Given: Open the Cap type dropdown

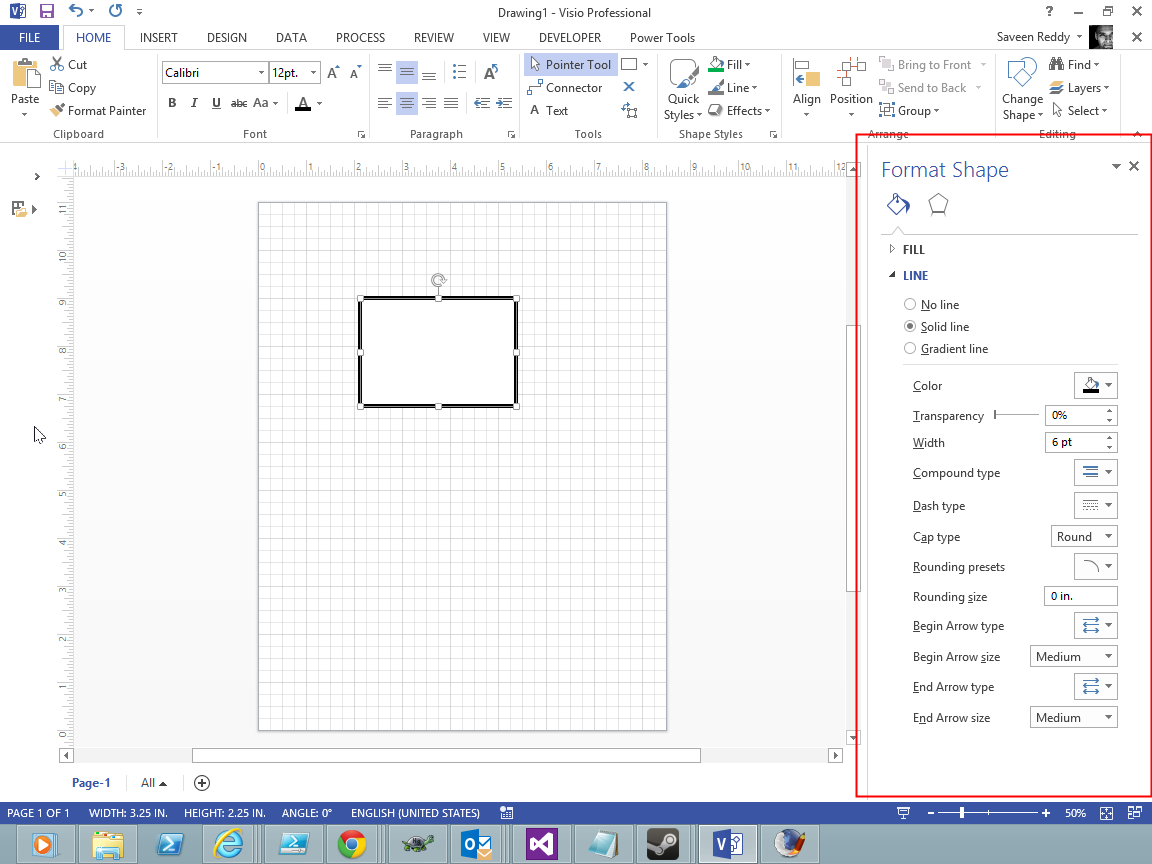Looking at the screenshot, I should point(1083,537).
